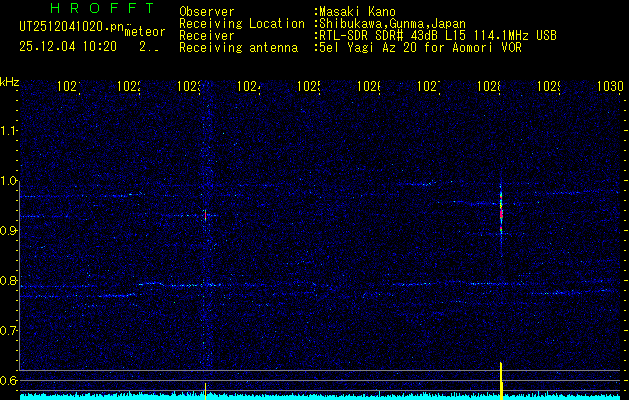The image size is (629, 400).
Task: Click the 1025 time axis label
Action: (309, 87)
